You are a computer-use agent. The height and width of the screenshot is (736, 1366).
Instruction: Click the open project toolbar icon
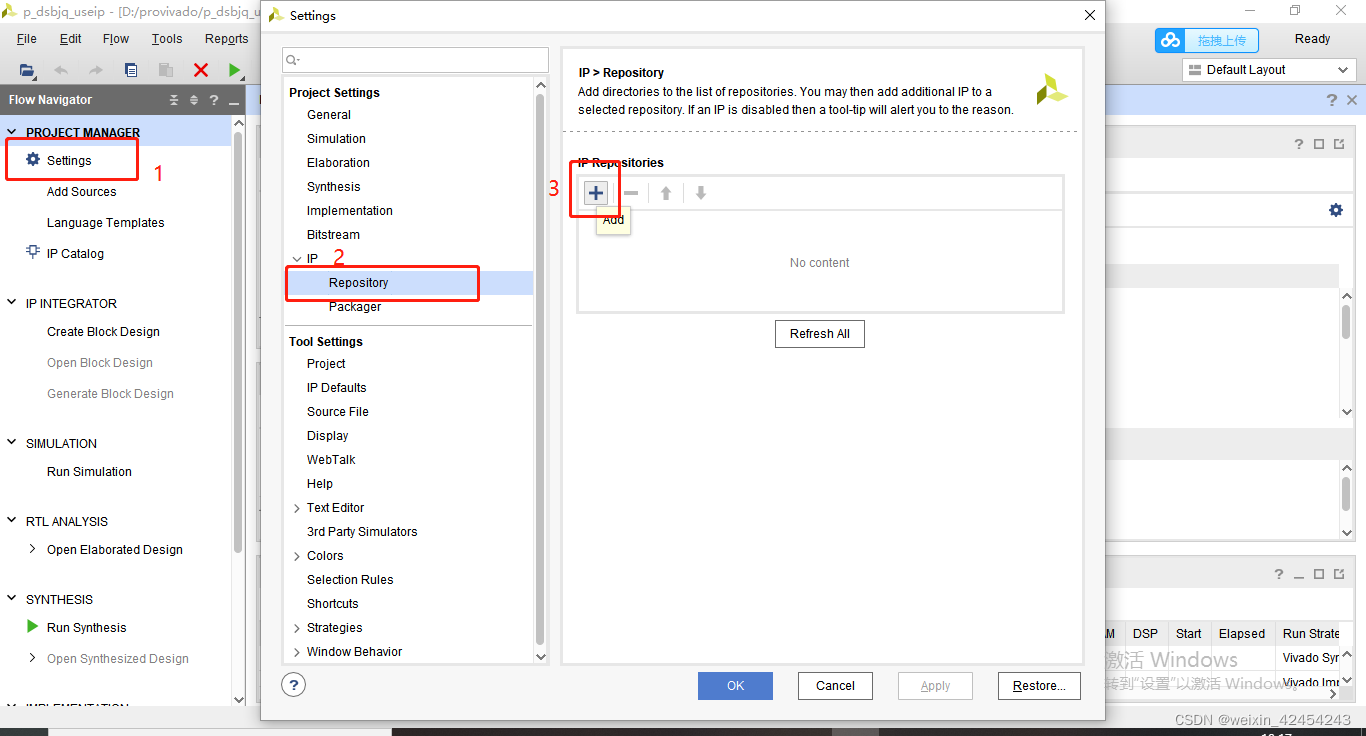[27, 70]
